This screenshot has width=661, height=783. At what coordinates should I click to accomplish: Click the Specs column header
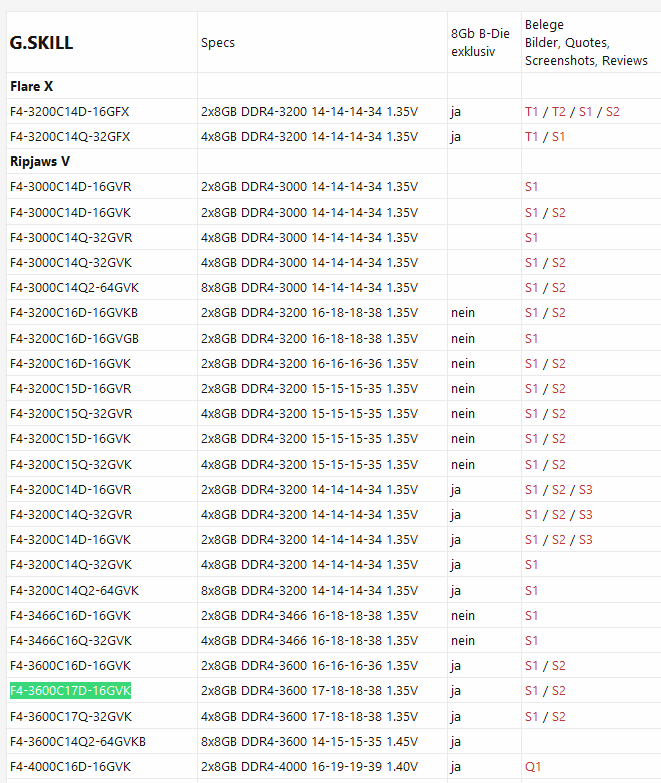point(218,42)
